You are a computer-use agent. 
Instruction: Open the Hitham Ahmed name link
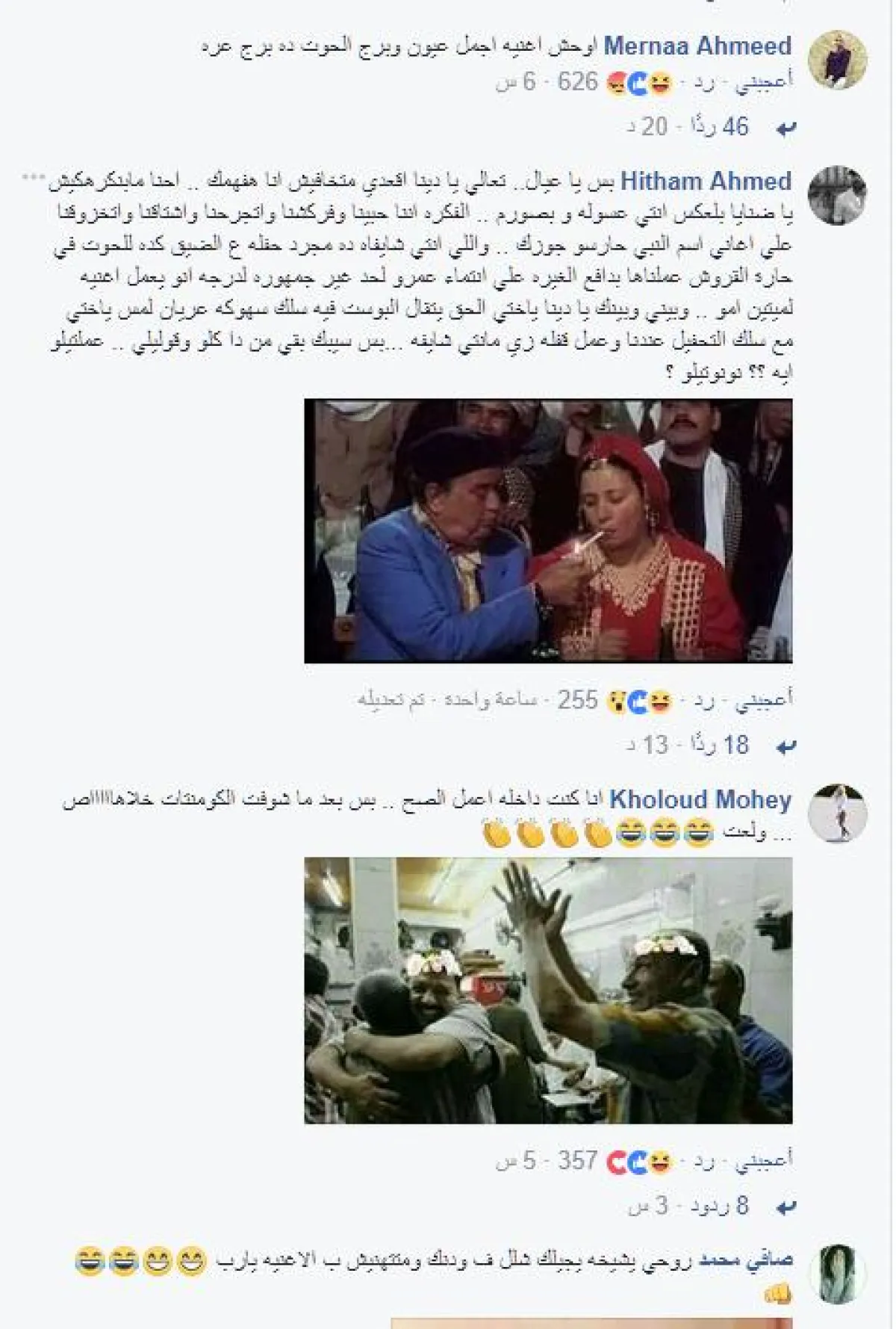point(706,182)
